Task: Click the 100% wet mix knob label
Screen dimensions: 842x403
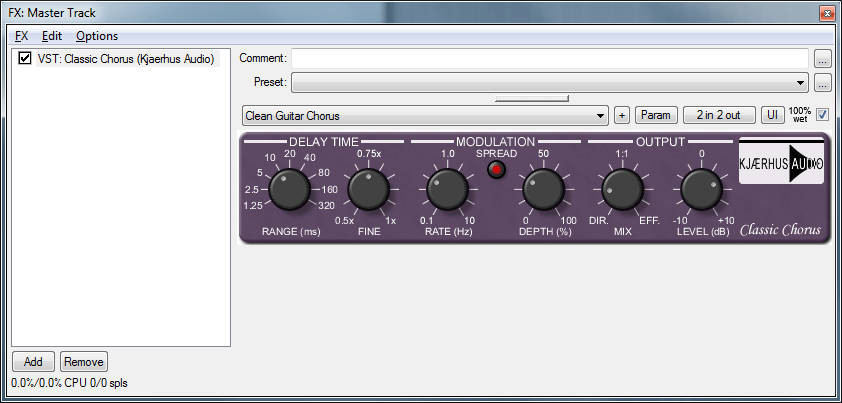Action: tap(800, 114)
